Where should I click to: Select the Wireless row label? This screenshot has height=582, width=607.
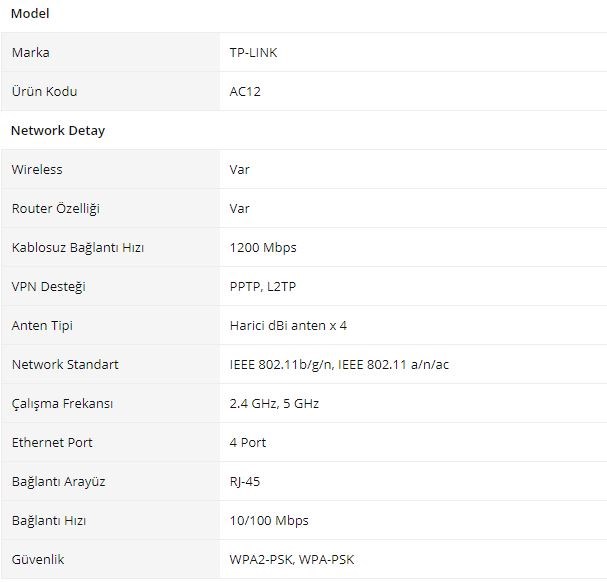(37, 170)
